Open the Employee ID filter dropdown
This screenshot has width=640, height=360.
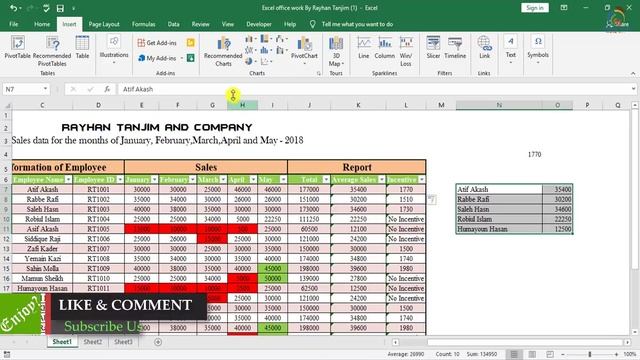[120, 180]
